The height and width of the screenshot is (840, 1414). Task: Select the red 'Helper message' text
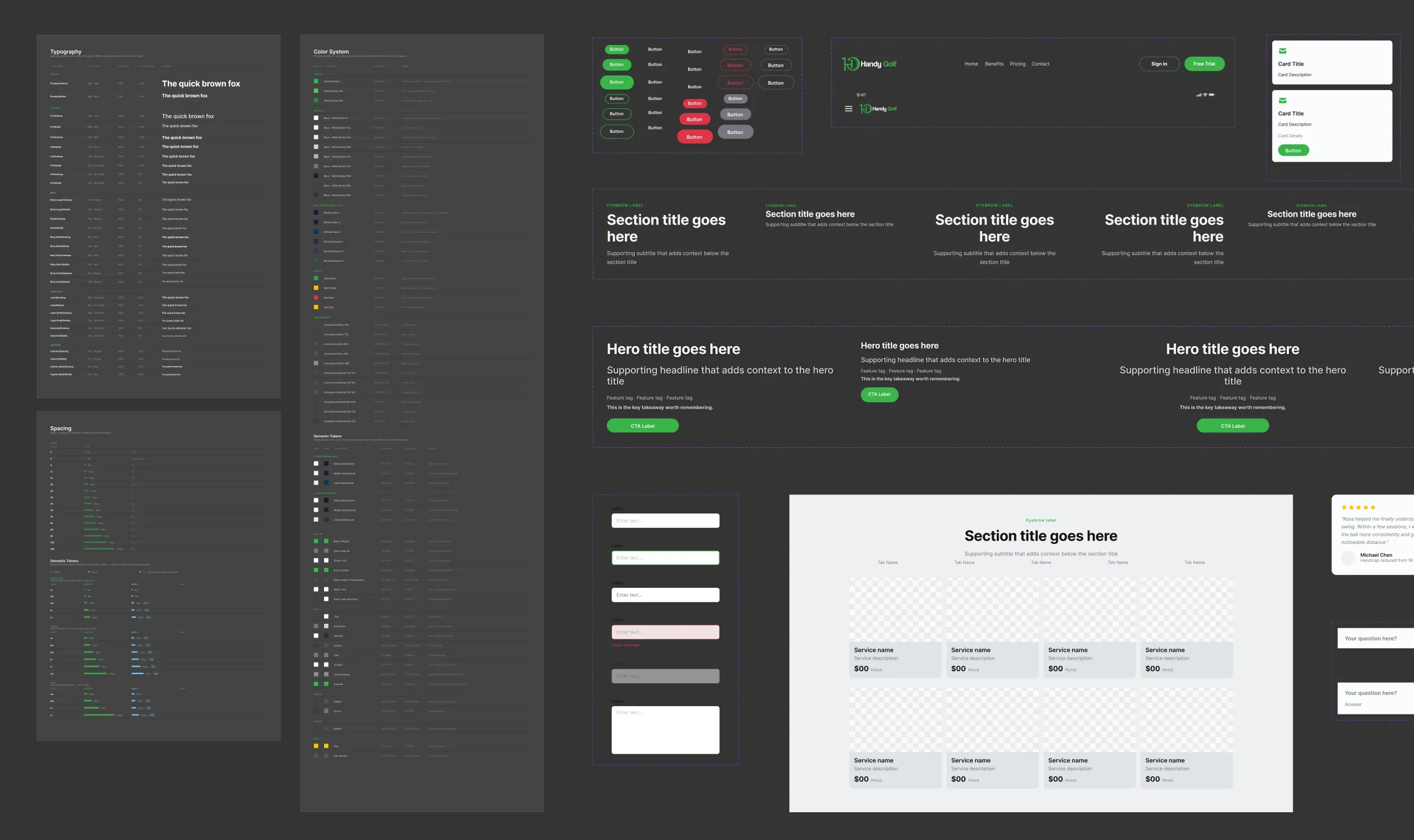pyautogui.click(x=625, y=646)
